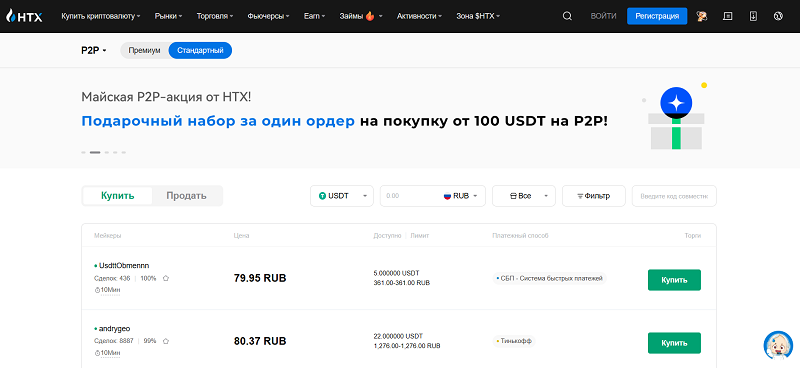The width and height of the screenshot is (800, 368).
Task: Click the 80.37 RUB price
Action: click(260, 341)
